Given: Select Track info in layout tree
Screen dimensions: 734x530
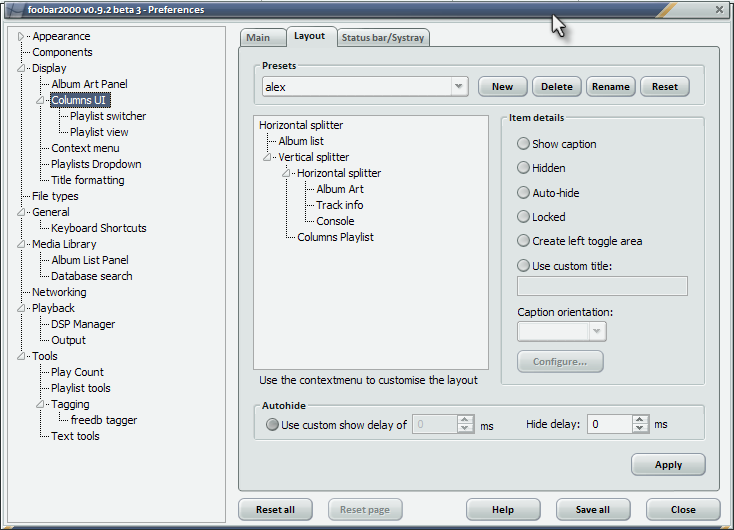Looking at the screenshot, I should click(340, 205).
